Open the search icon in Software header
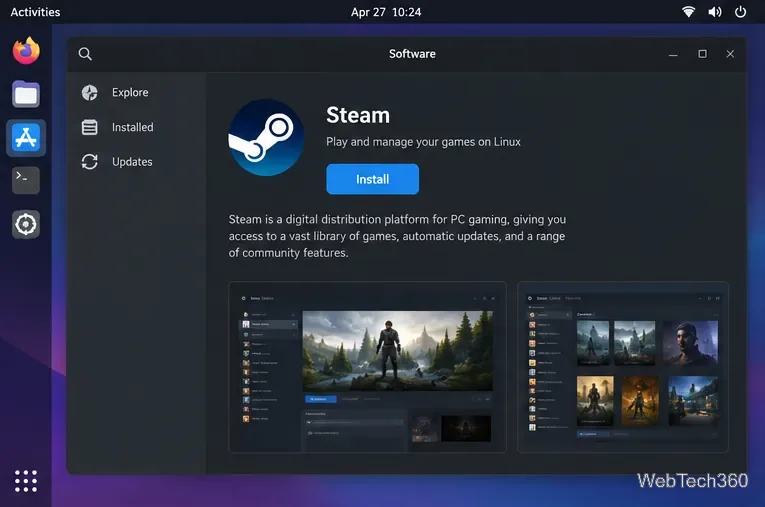The image size is (765, 507). 85,54
